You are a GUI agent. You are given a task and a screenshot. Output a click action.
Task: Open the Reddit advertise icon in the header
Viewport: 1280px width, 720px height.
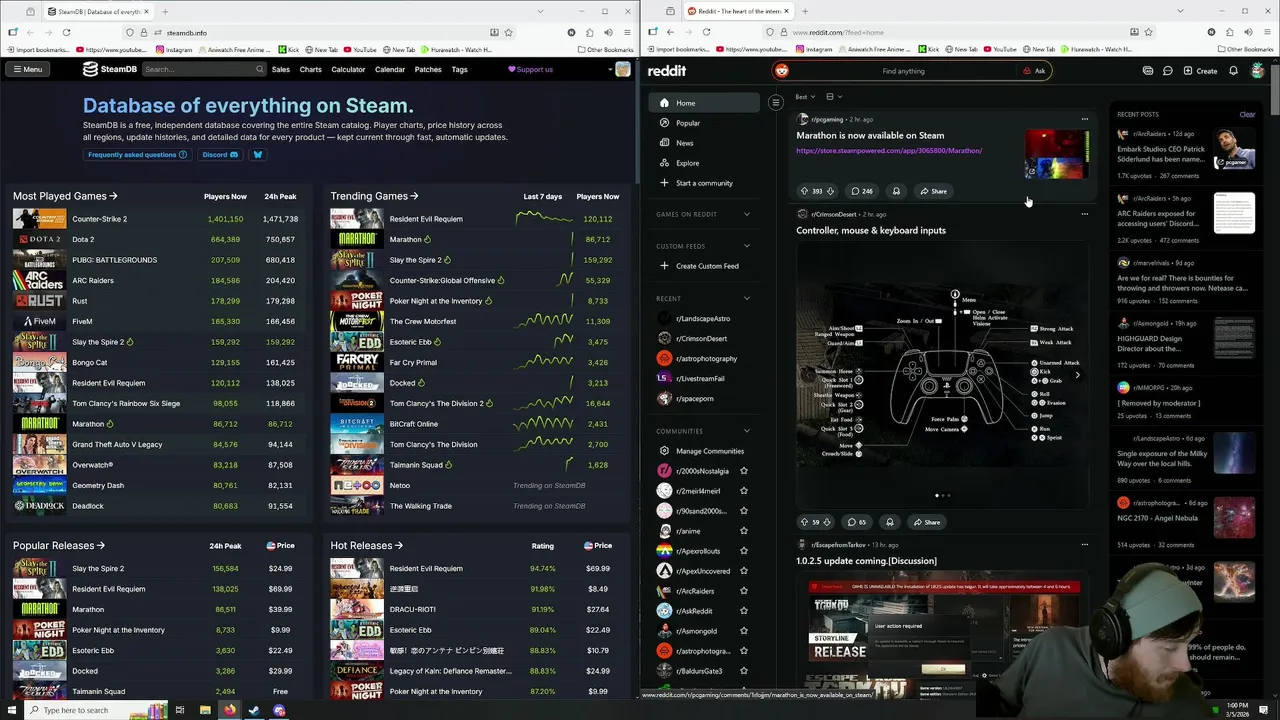[x=1147, y=71]
